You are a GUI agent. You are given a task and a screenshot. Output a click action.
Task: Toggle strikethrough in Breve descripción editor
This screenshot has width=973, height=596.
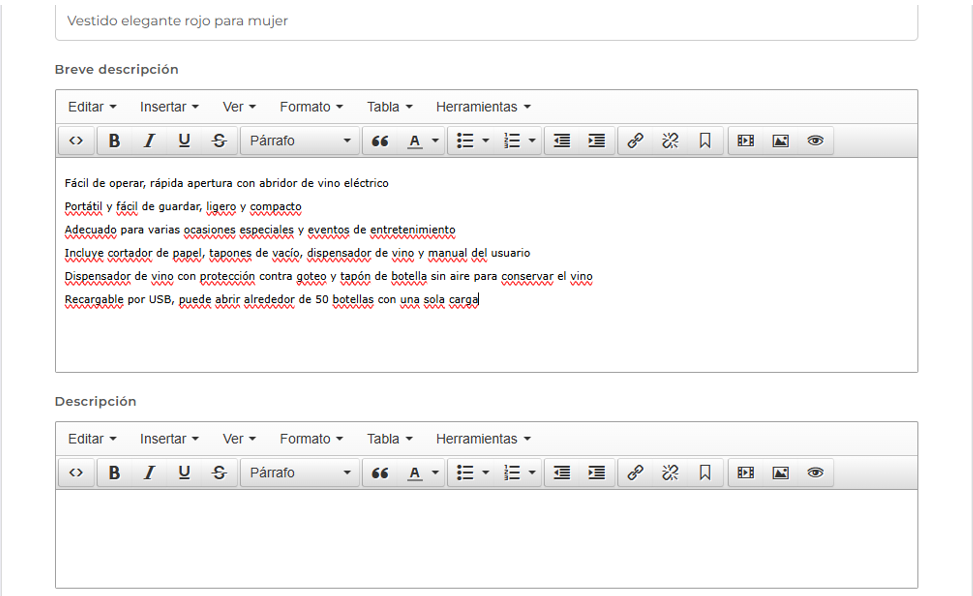point(219,141)
